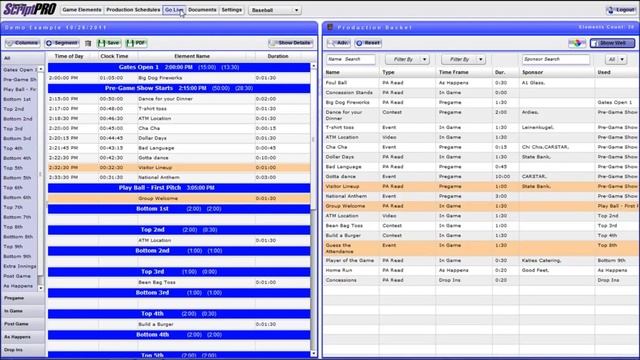Image resolution: width=640 pixels, height=360 pixels.
Task: Select Post Game in segment sidebar
Action: 20,276
